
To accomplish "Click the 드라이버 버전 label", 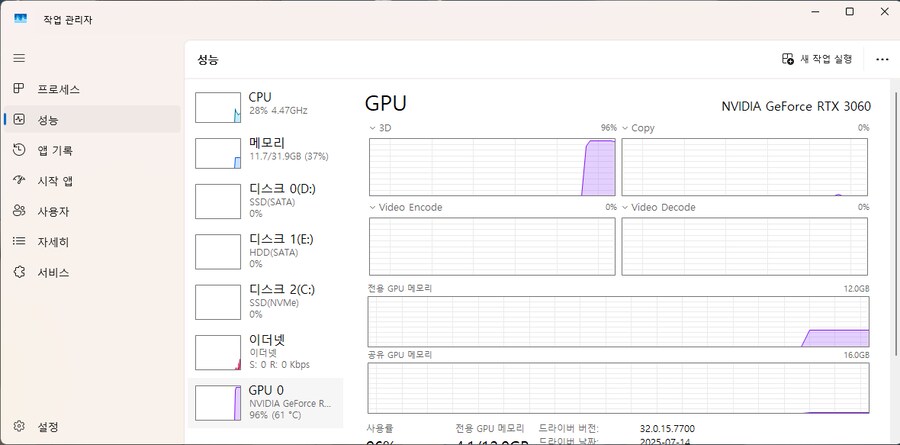I will pyautogui.click(x=569, y=428).
